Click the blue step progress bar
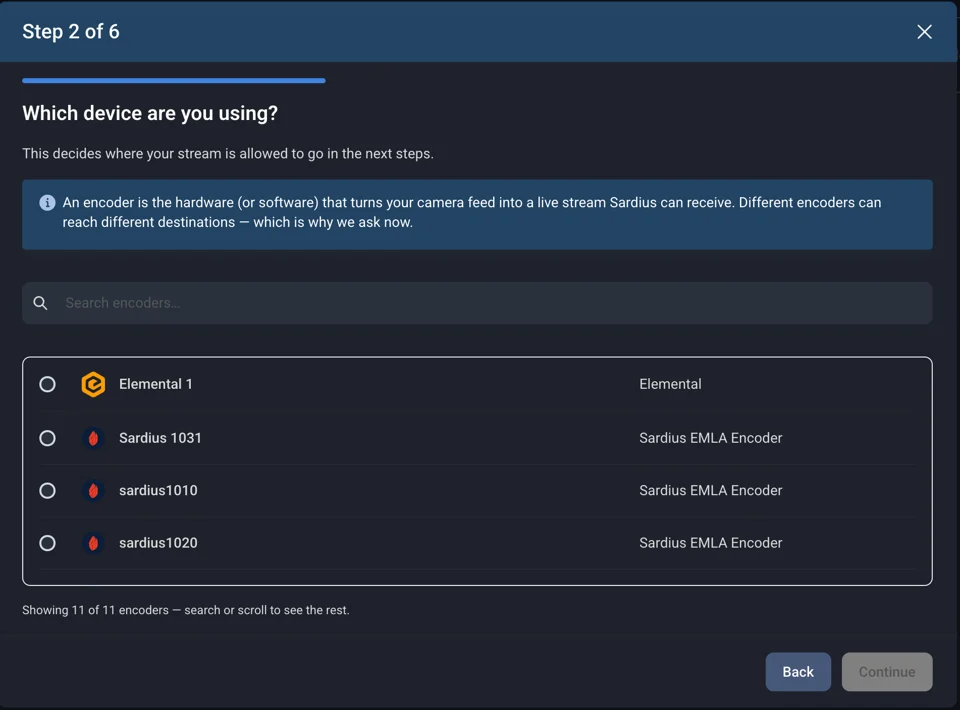Screen dimensions: 960x710 [174, 80]
